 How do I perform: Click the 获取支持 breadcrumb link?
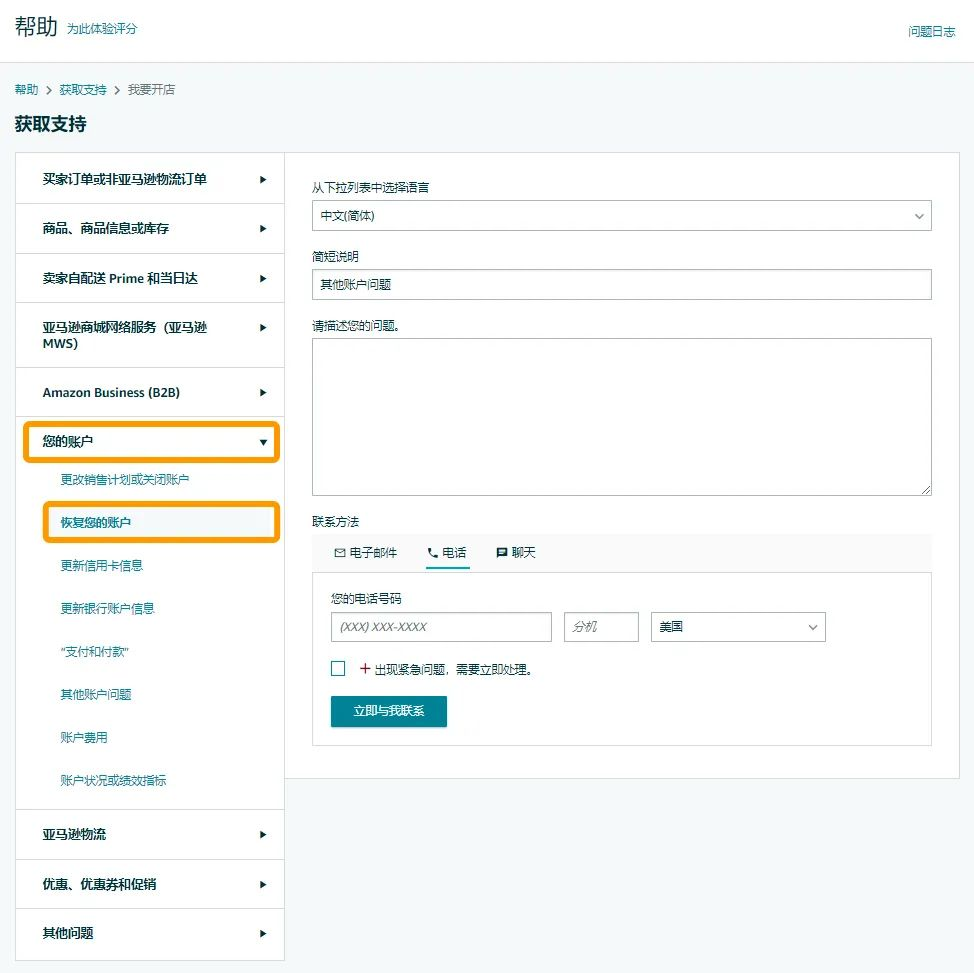point(83,89)
